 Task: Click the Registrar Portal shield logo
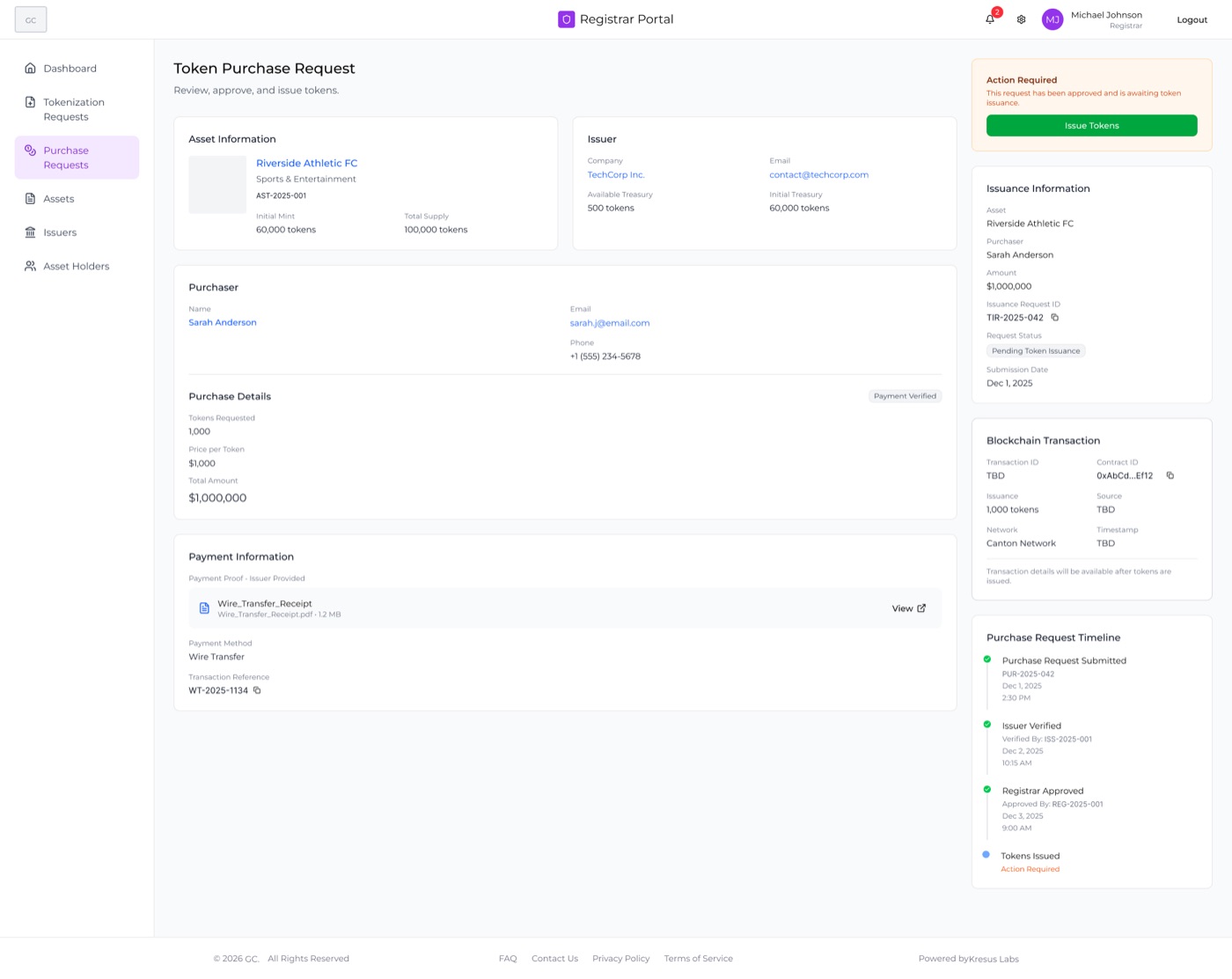(x=566, y=19)
